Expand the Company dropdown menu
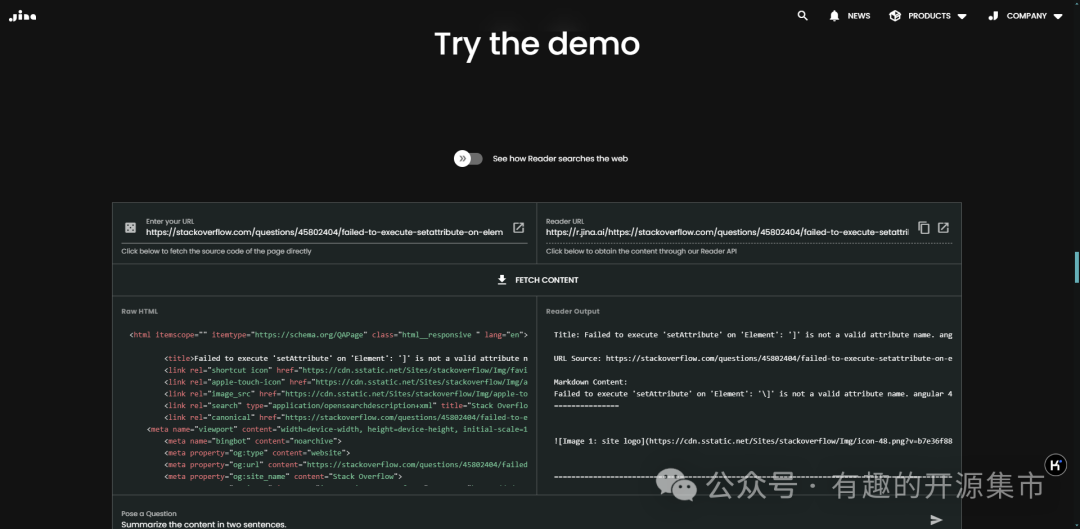The height and width of the screenshot is (529, 1080). coord(1058,16)
